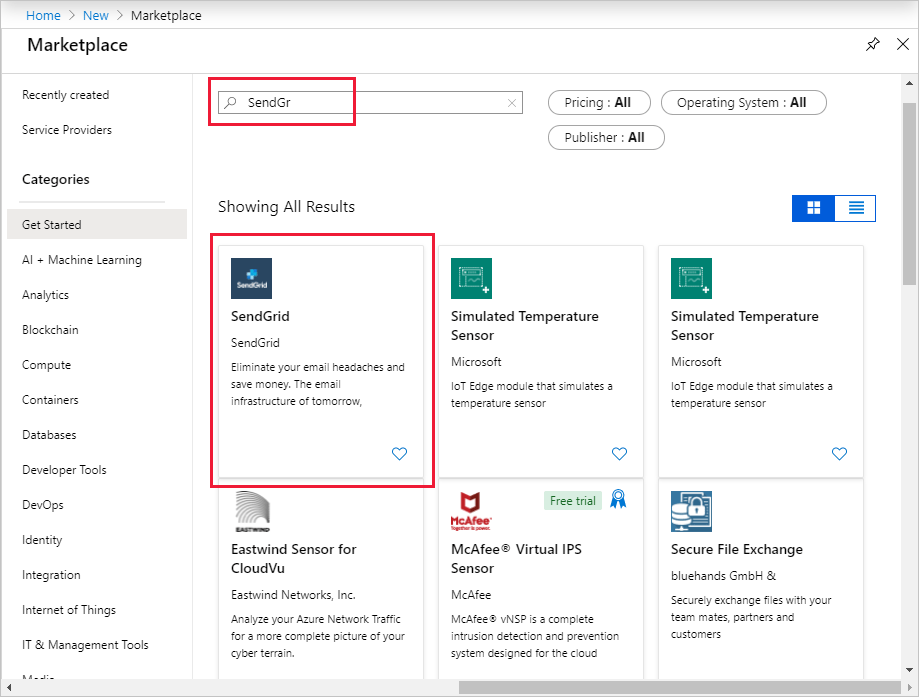Select the Identity category

point(42,540)
